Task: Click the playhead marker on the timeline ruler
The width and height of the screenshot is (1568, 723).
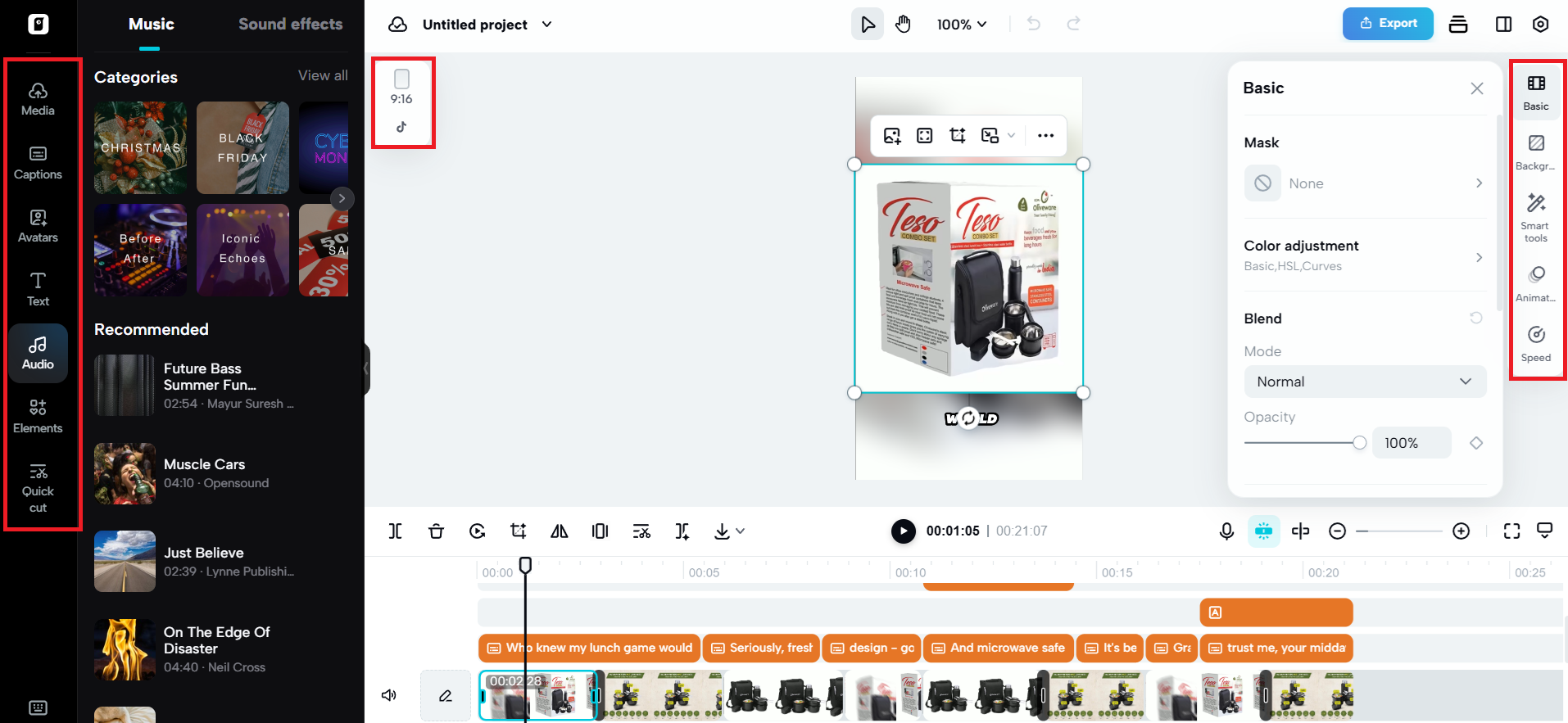Action: [525, 565]
